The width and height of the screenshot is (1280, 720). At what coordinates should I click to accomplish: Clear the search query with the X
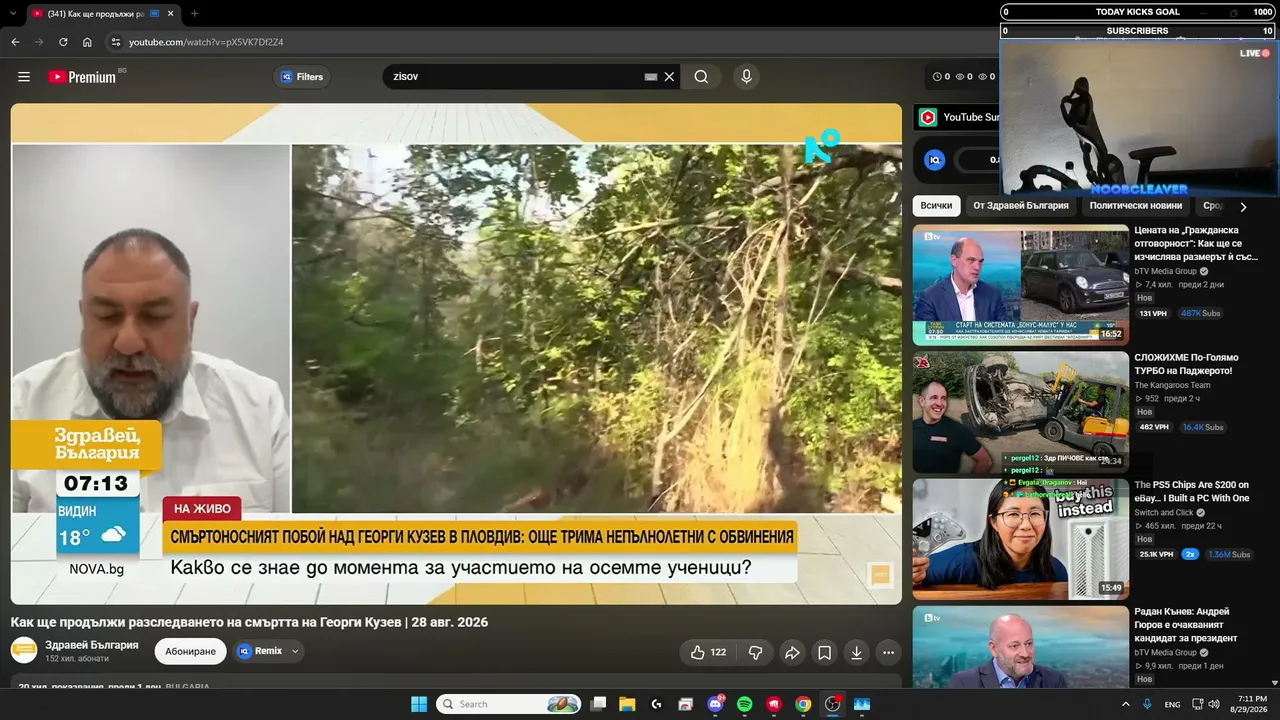[670, 77]
